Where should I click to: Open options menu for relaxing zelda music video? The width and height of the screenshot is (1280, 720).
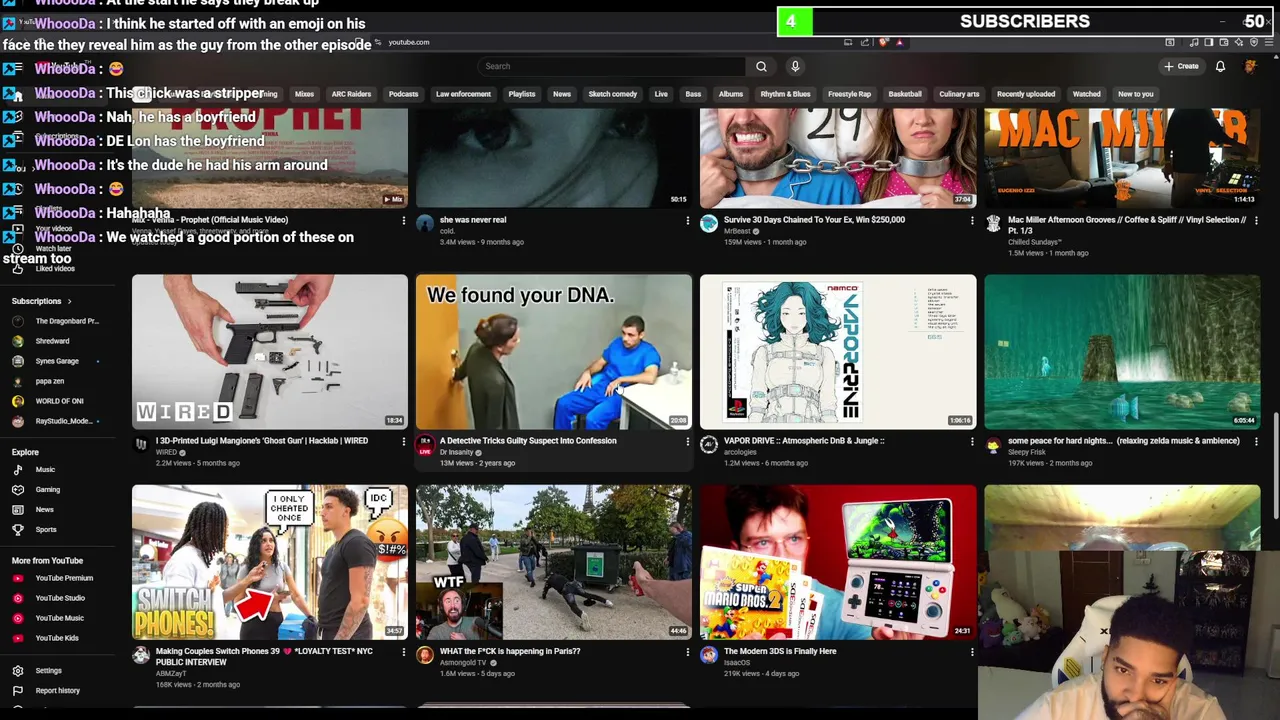(x=1256, y=441)
